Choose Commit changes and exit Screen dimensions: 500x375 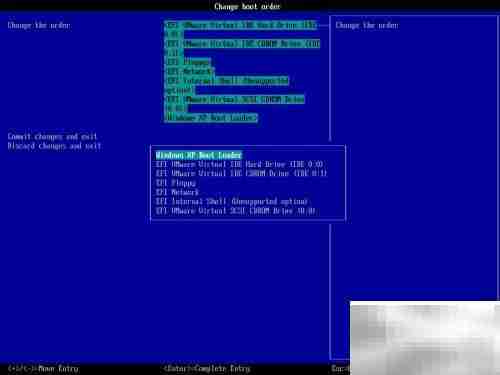tap(52, 137)
